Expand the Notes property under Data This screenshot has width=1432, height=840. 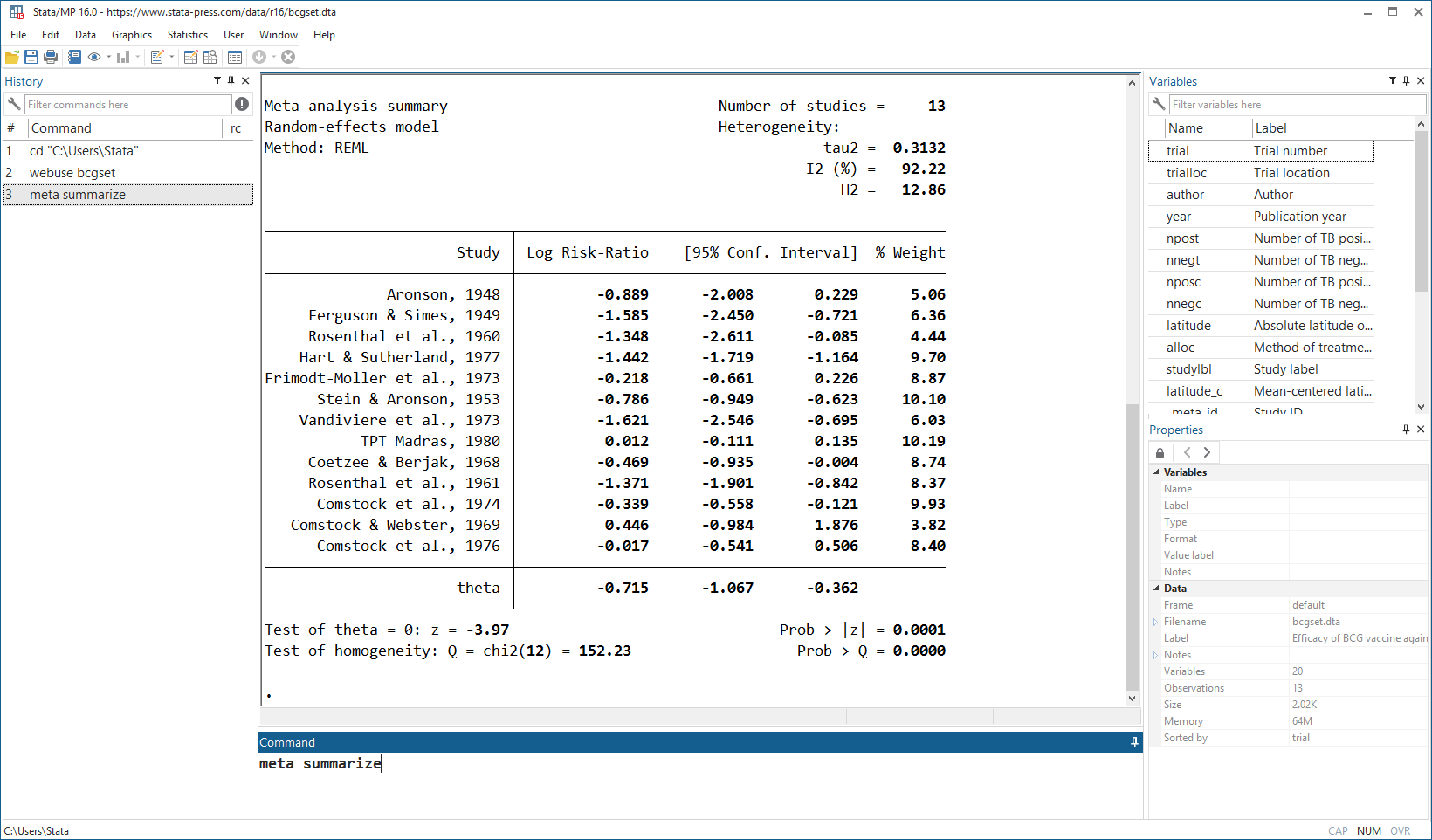click(1155, 655)
